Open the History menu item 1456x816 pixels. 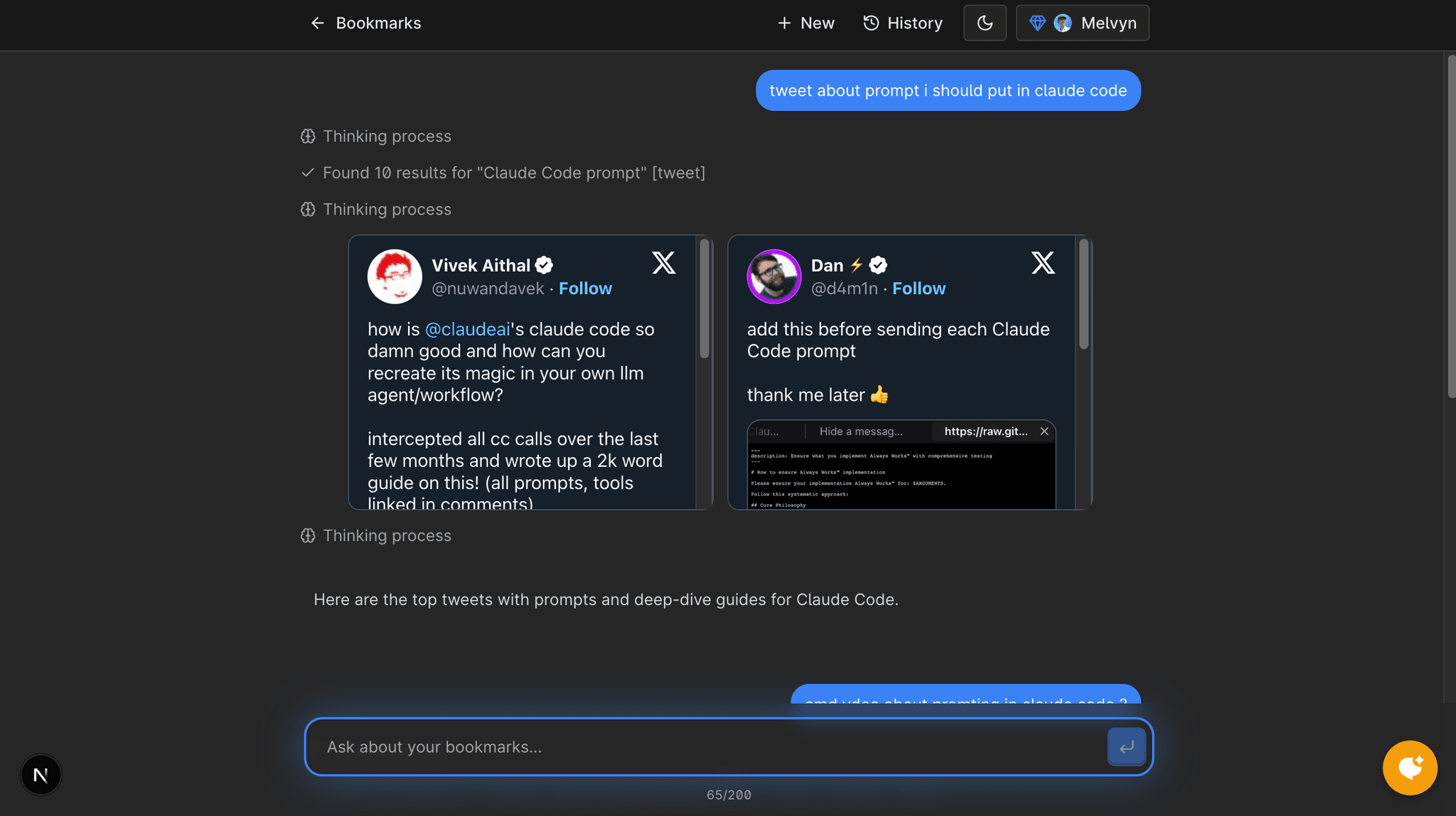[903, 23]
